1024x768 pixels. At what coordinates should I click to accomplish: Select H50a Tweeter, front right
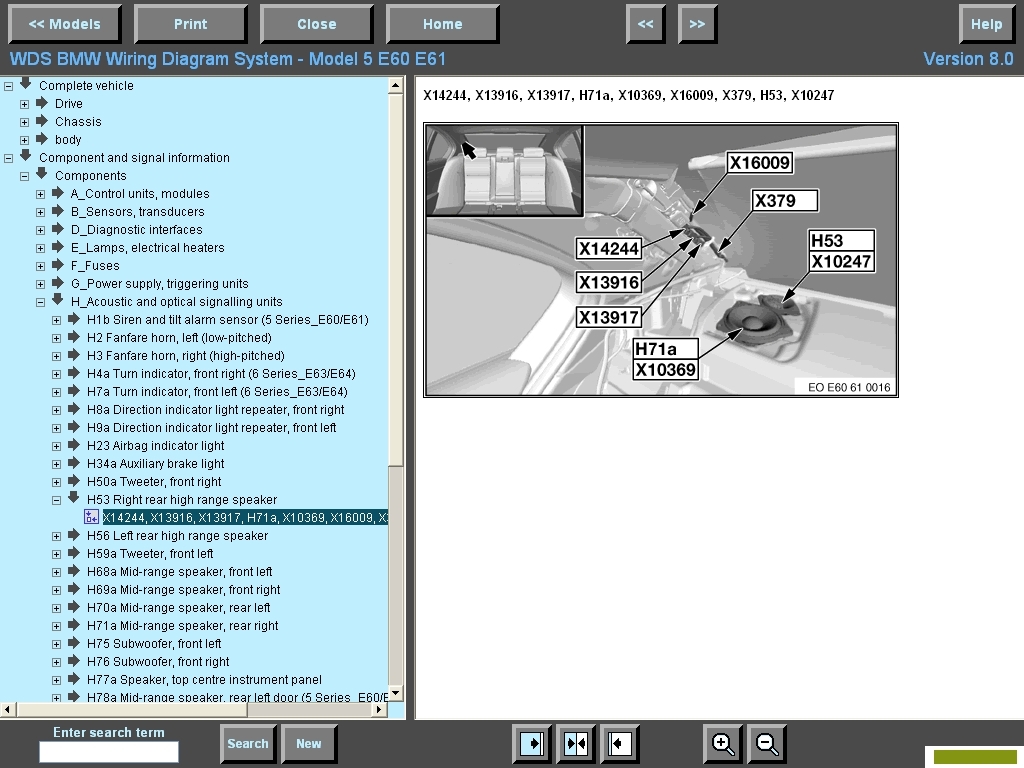click(154, 481)
